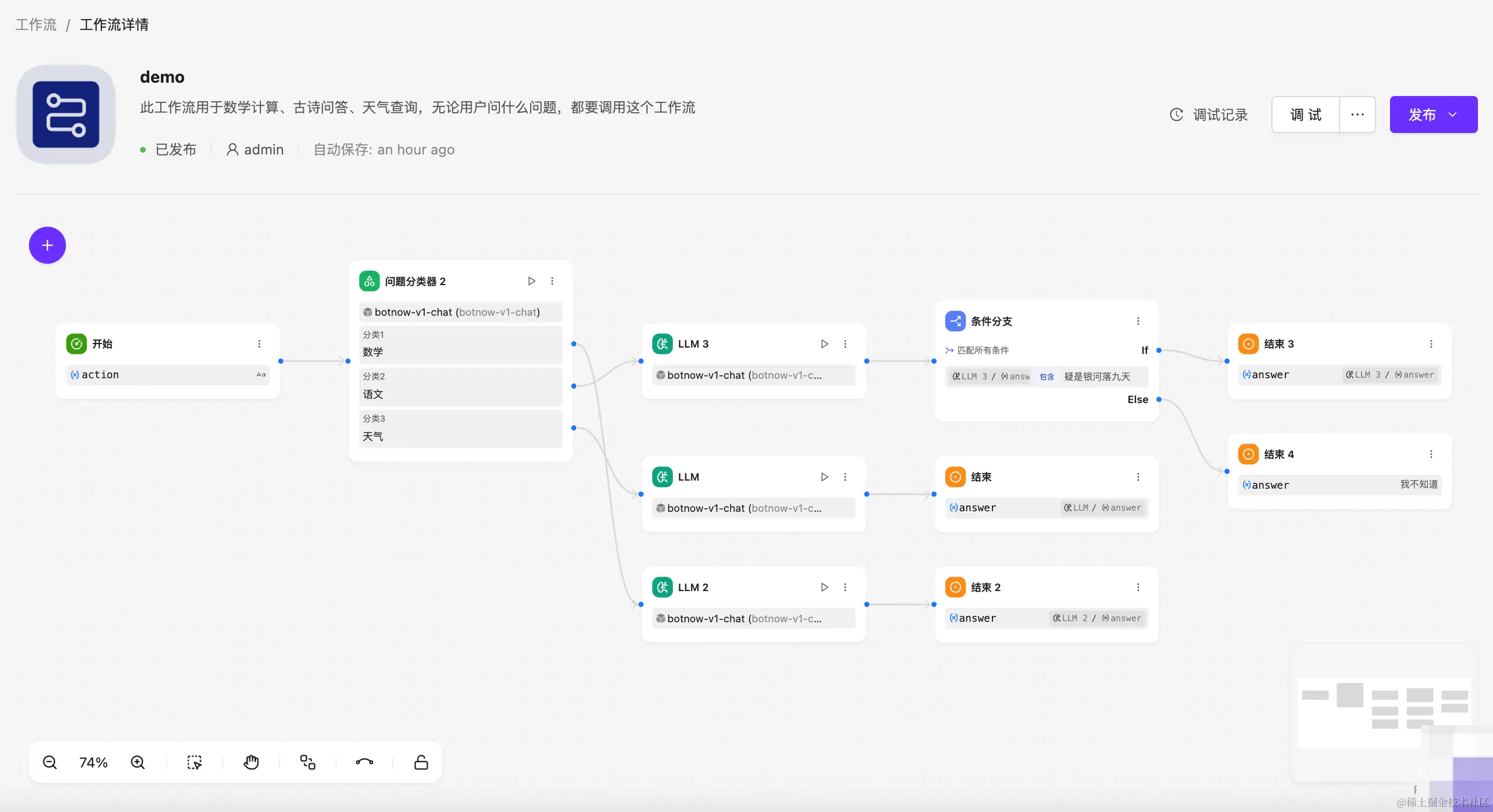Expand the 发布 button dropdown arrow

click(1453, 115)
